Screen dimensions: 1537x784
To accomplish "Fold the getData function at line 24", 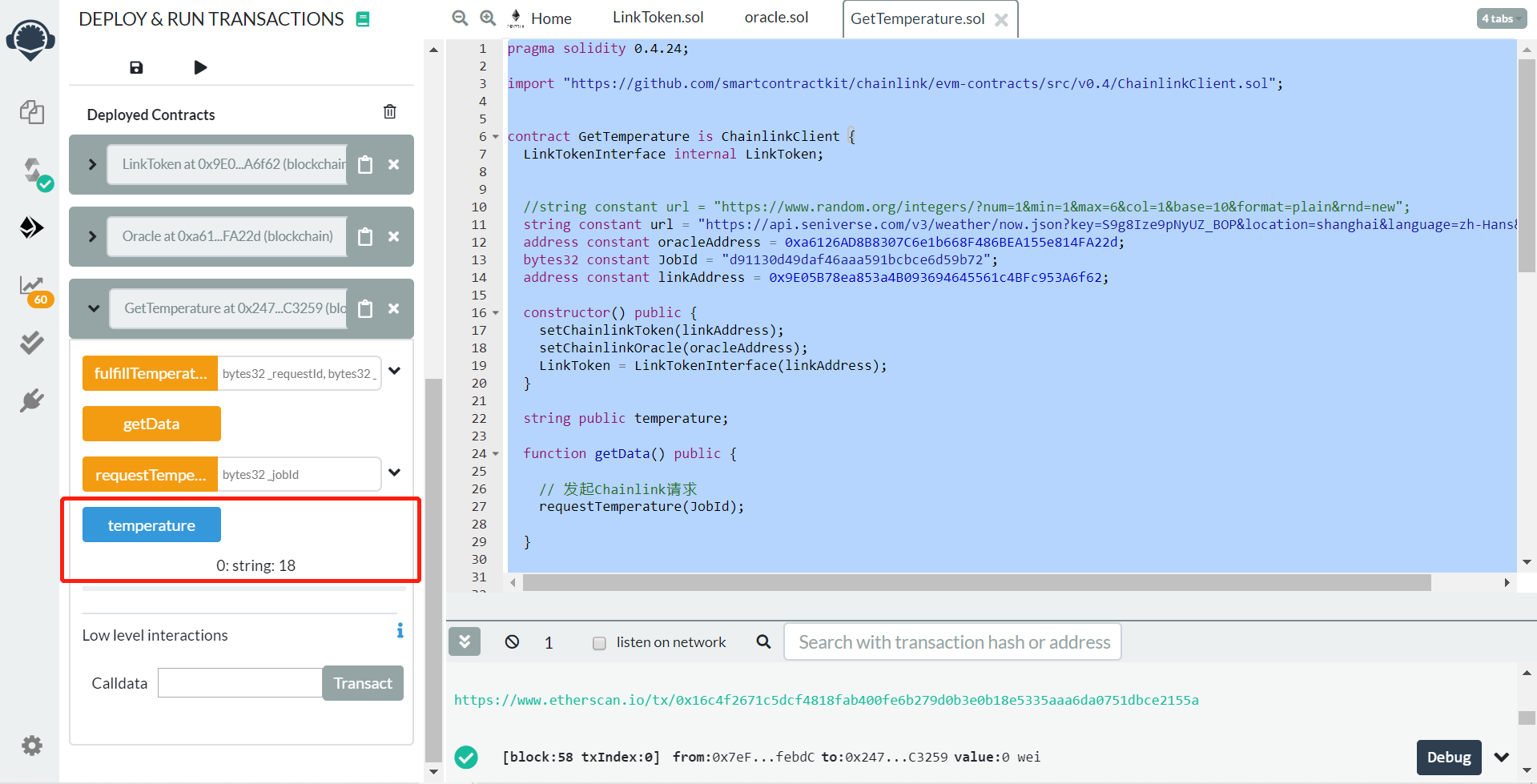I will coord(496,454).
